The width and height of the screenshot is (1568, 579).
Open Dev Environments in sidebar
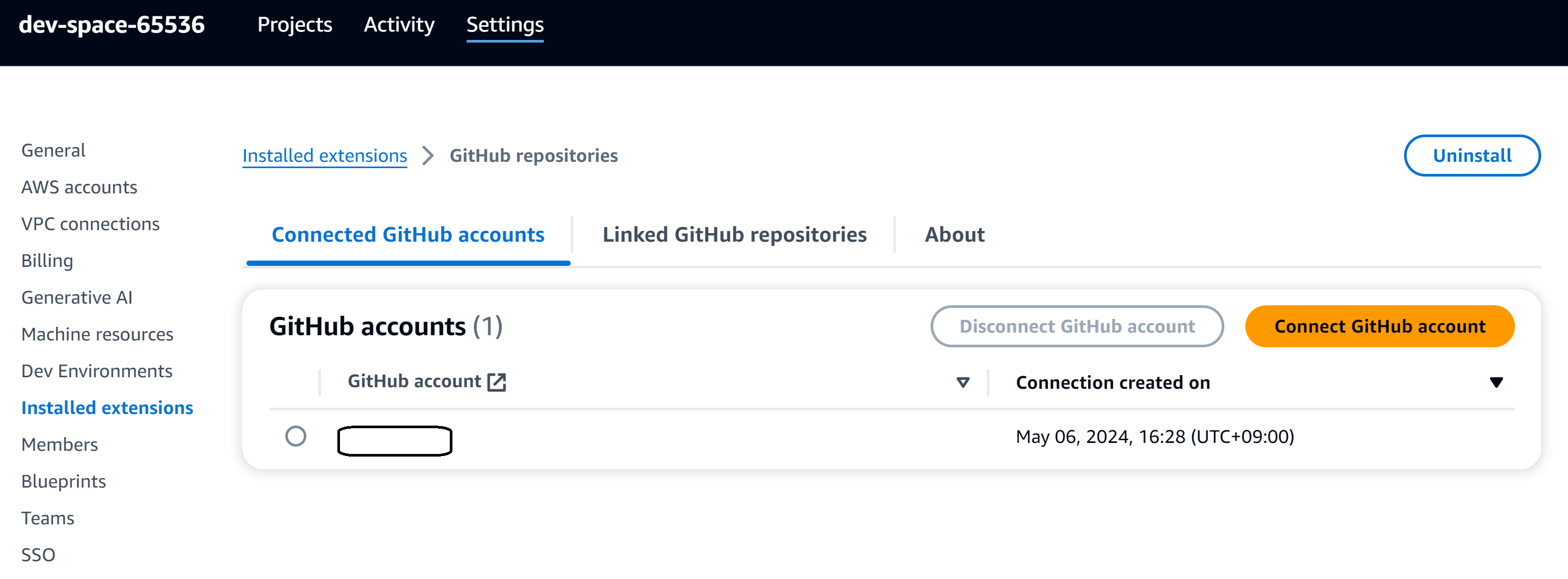point(97,371)
